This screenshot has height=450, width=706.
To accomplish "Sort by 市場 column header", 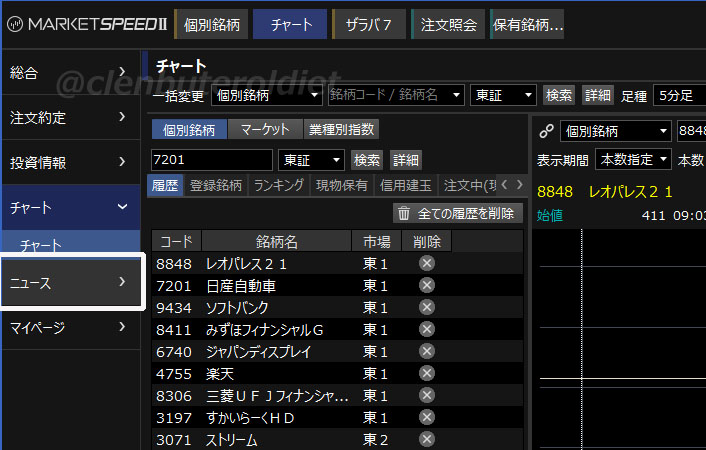I will (x=376, y=241).
